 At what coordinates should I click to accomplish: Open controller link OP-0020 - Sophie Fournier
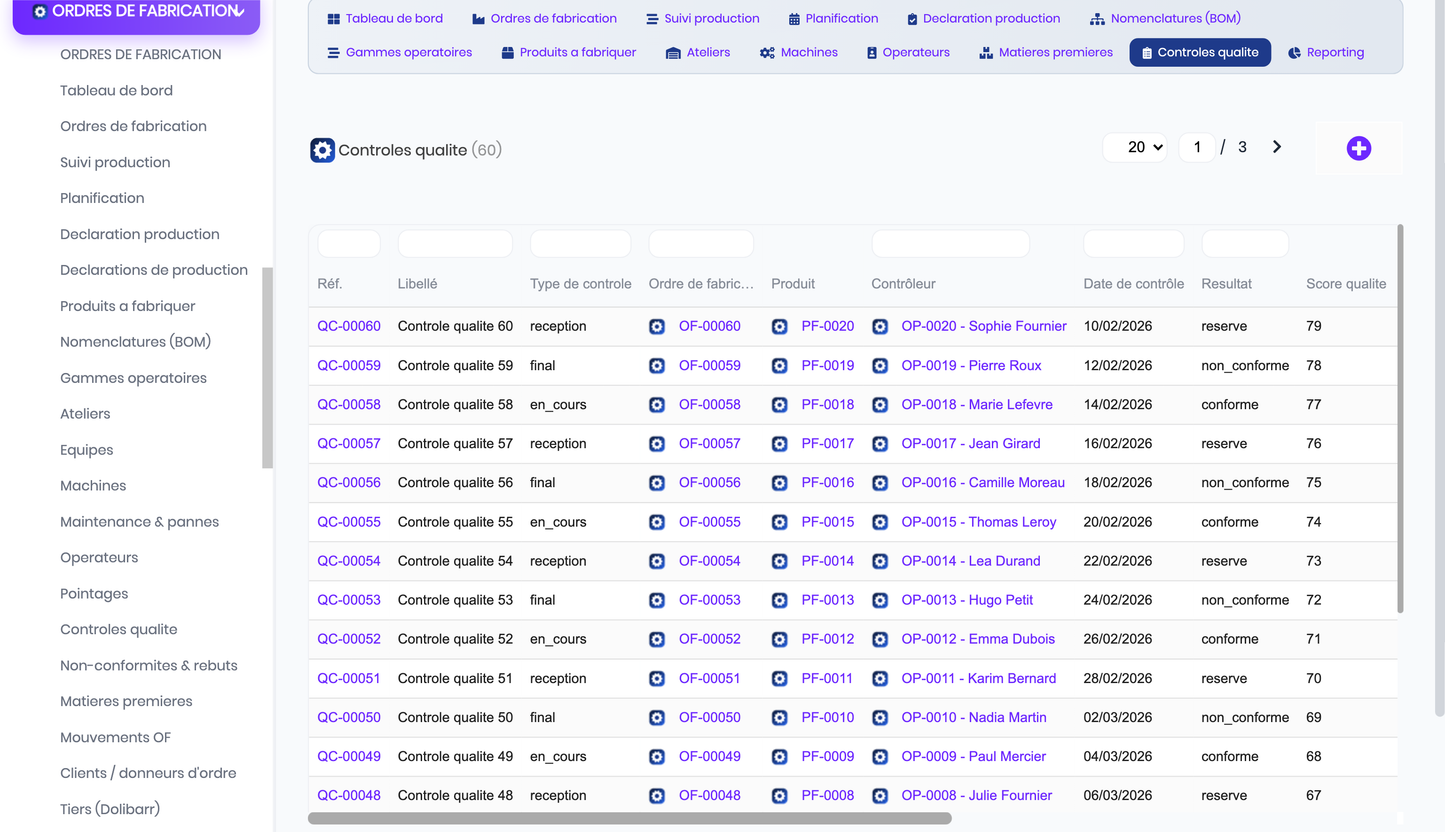point(984,326)
